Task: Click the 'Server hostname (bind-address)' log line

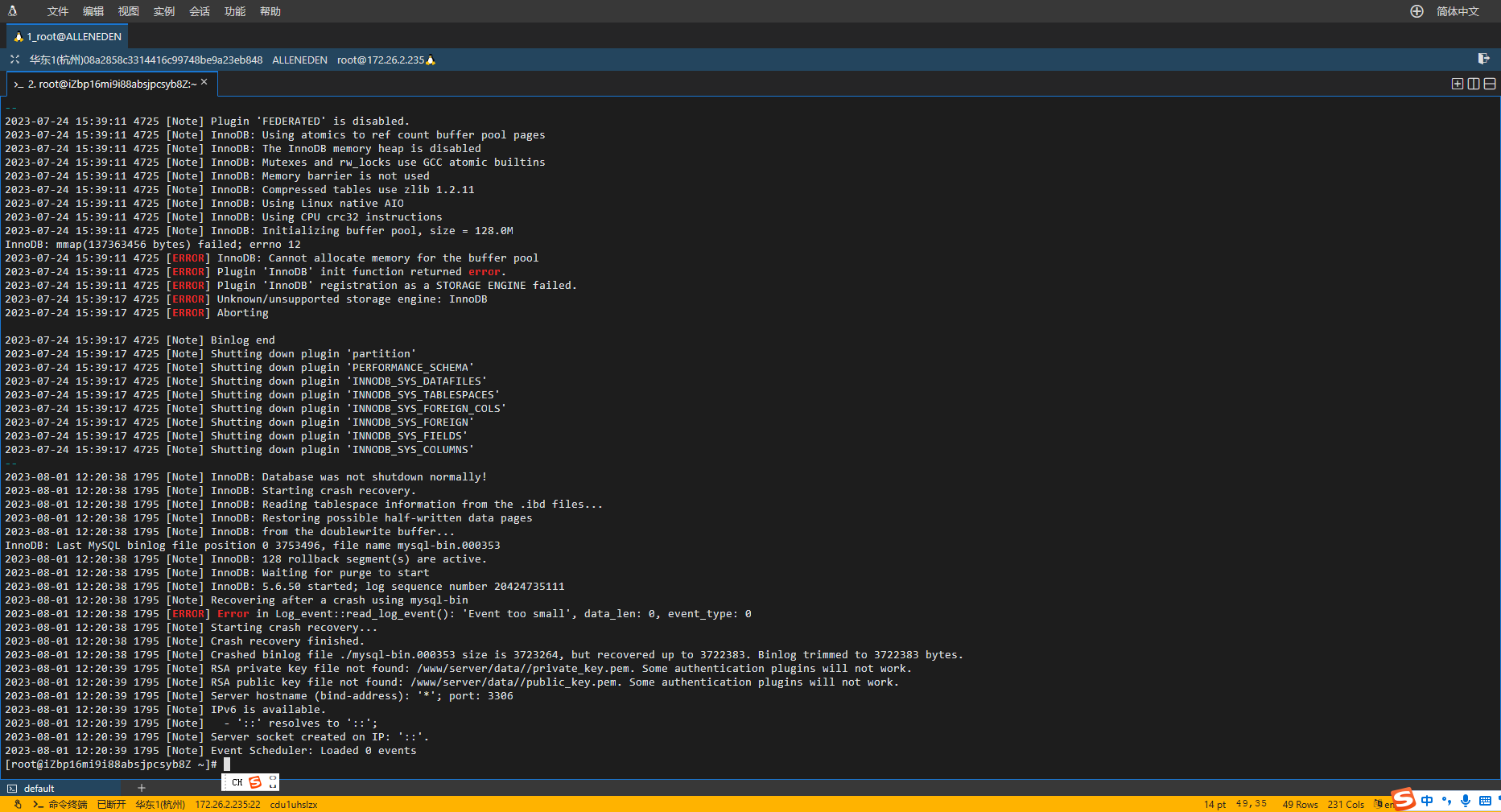Action: point(259,695)
